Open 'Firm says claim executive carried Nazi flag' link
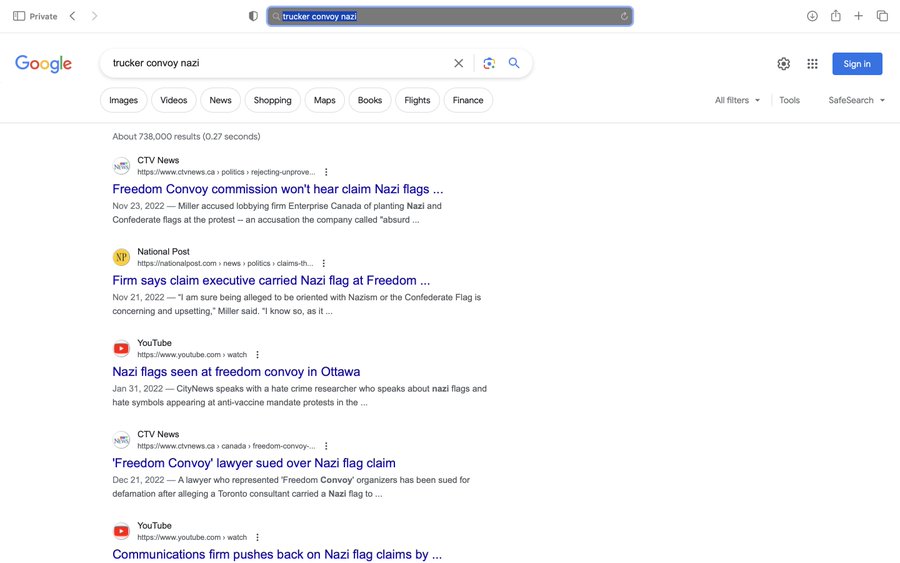 coord(271,280)
